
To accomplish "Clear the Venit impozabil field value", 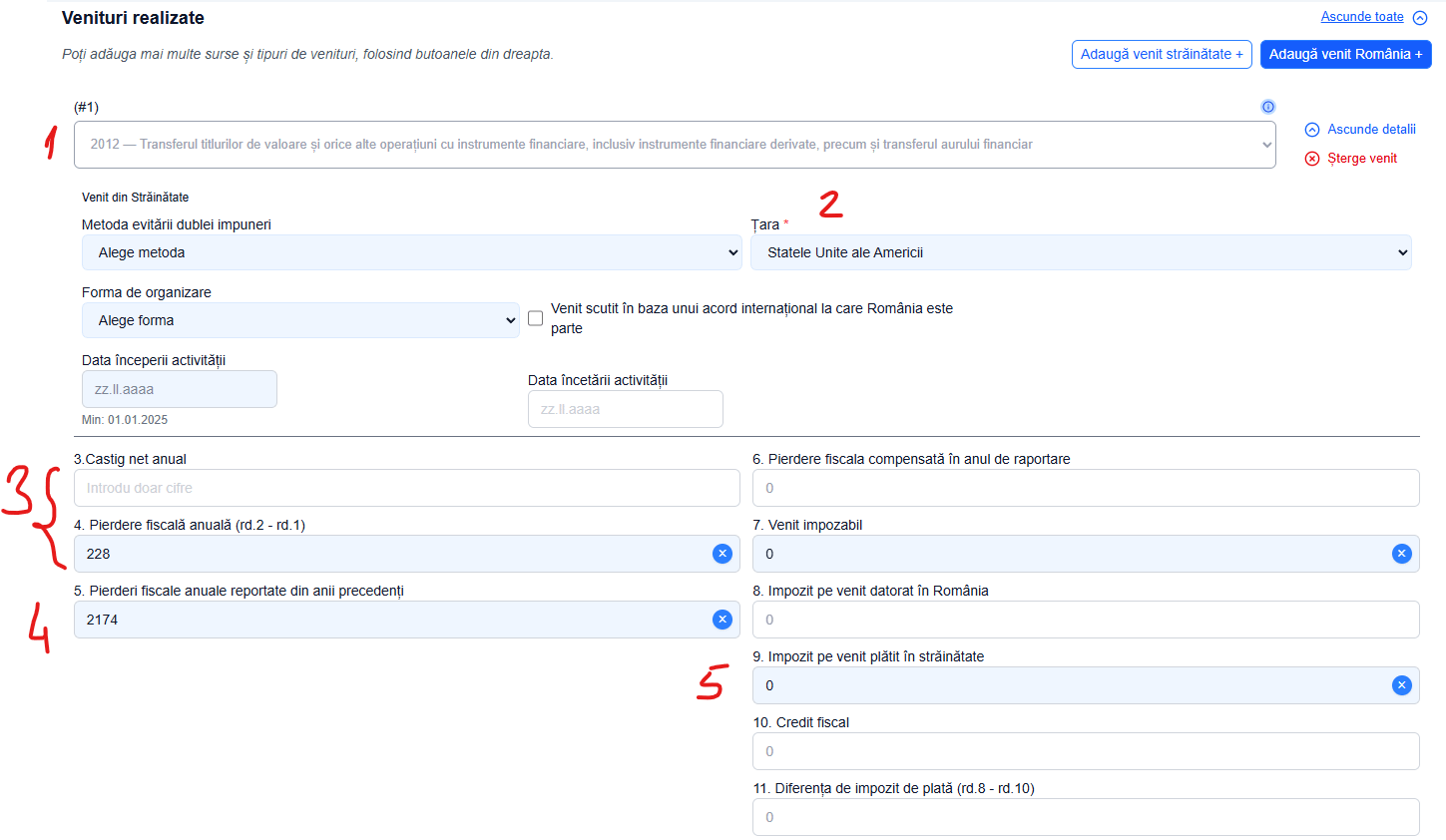I will click(x=1402, y=554).
